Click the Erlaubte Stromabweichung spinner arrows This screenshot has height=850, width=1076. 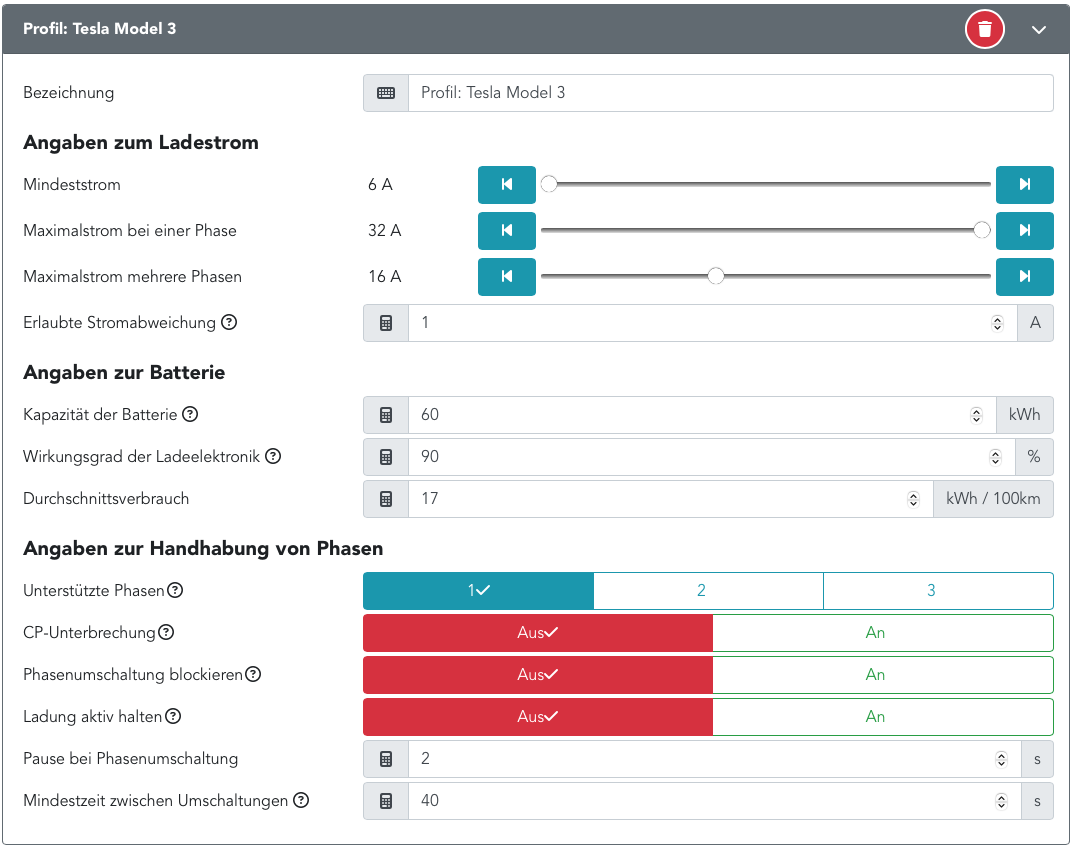click(x=997, y=323)
